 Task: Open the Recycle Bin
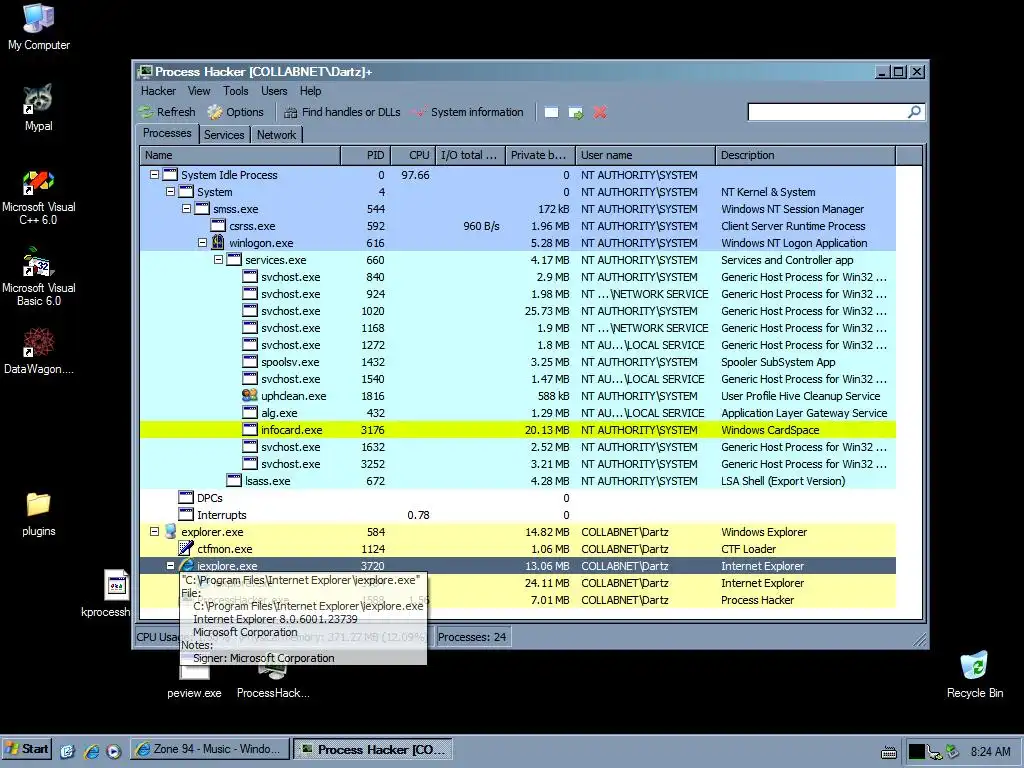[x=974, y=675]
